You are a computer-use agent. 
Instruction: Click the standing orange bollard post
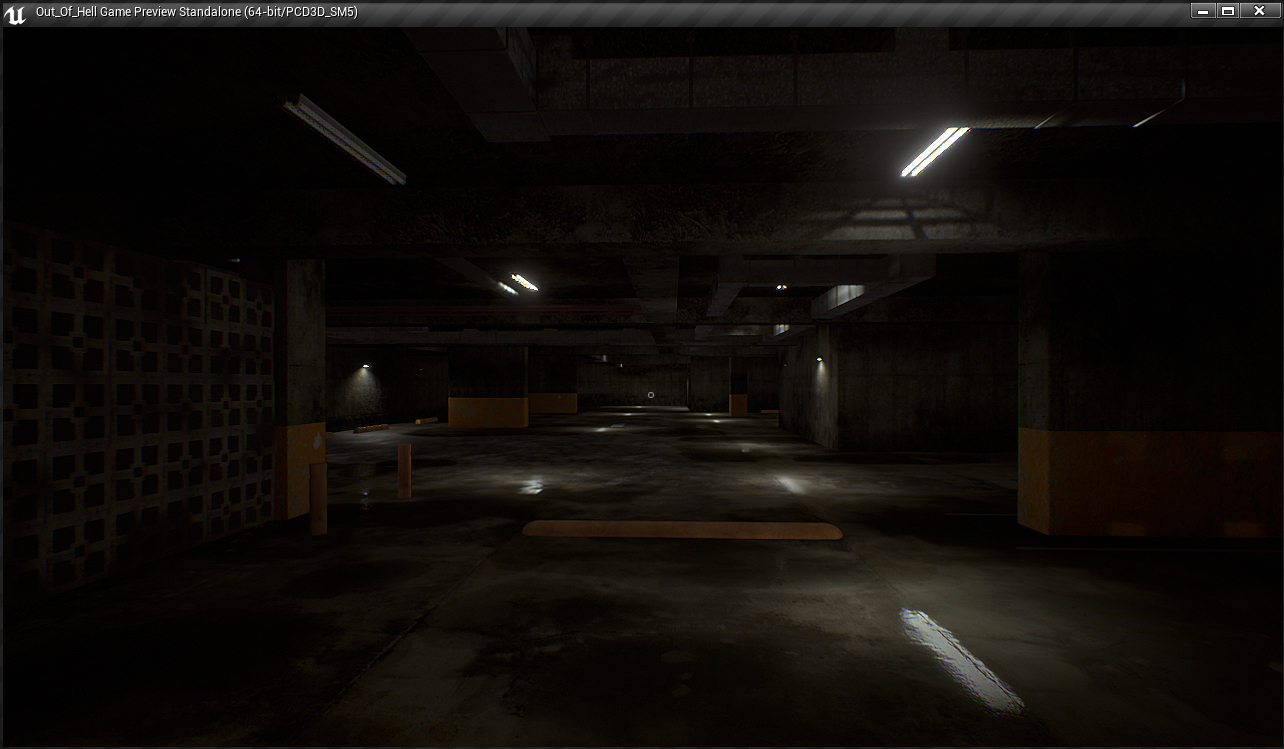coord(404,470)
